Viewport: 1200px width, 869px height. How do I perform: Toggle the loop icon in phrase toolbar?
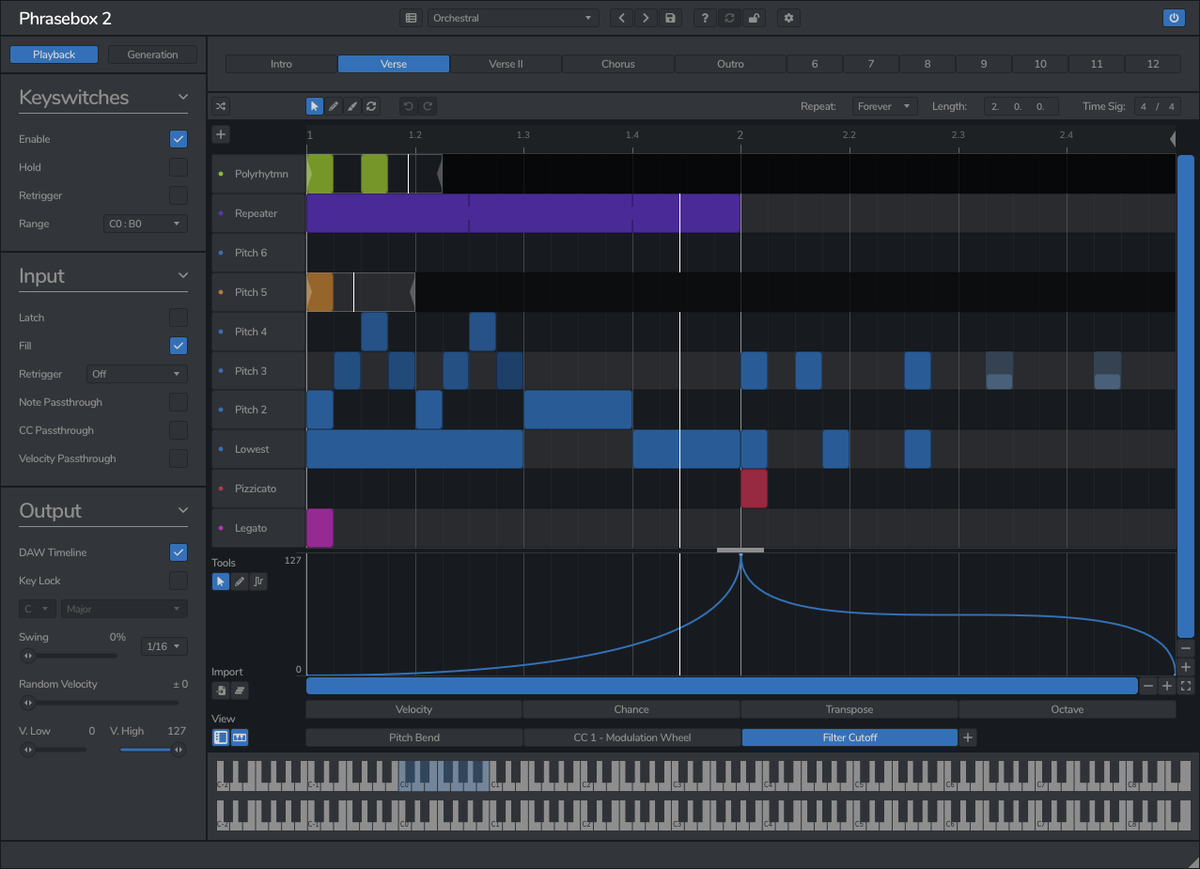click(371, 106)
